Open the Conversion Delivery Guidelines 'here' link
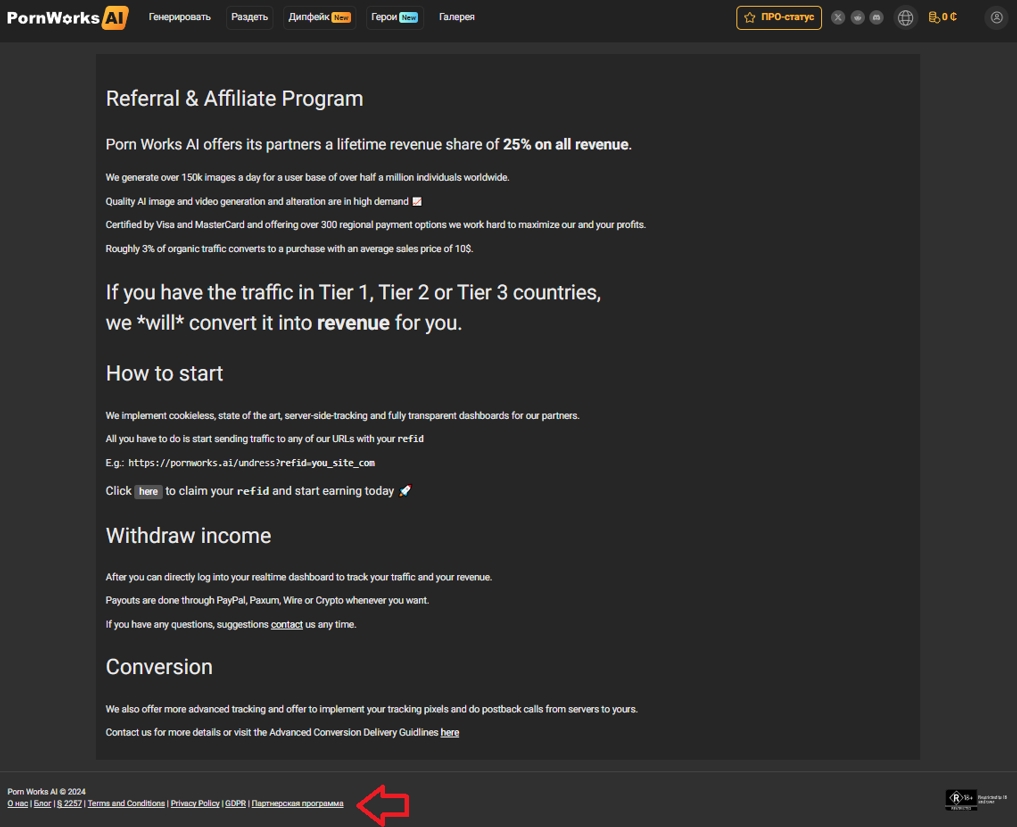 [x=449, y=732]
